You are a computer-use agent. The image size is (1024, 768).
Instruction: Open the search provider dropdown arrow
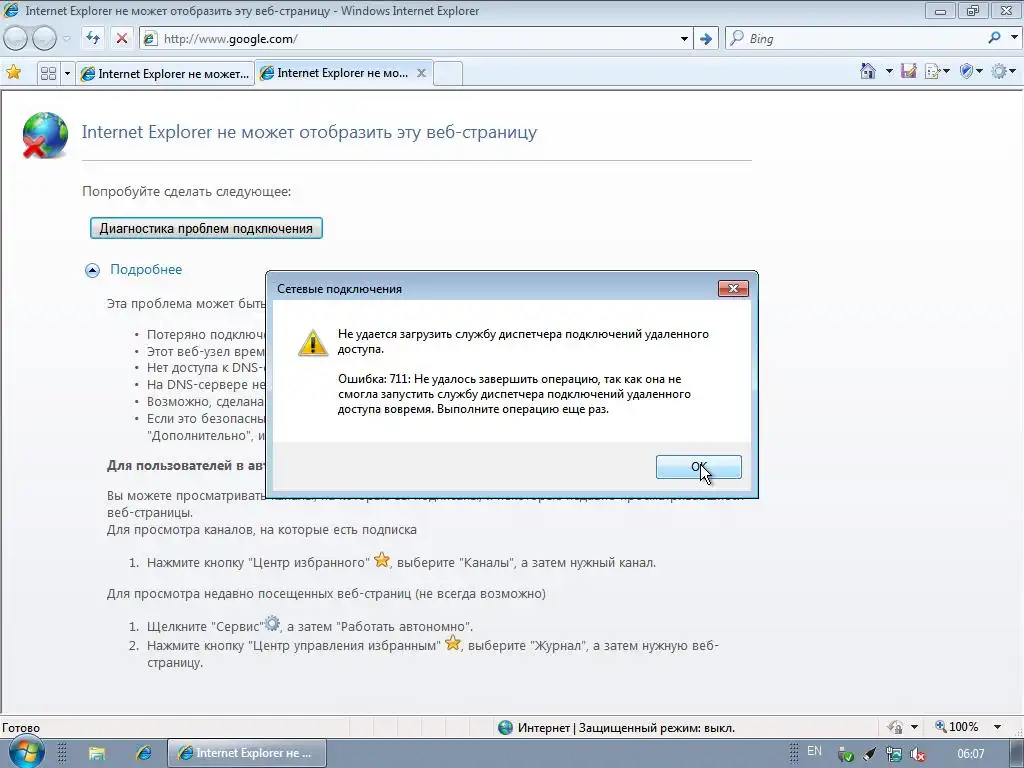pos(1014,38)
